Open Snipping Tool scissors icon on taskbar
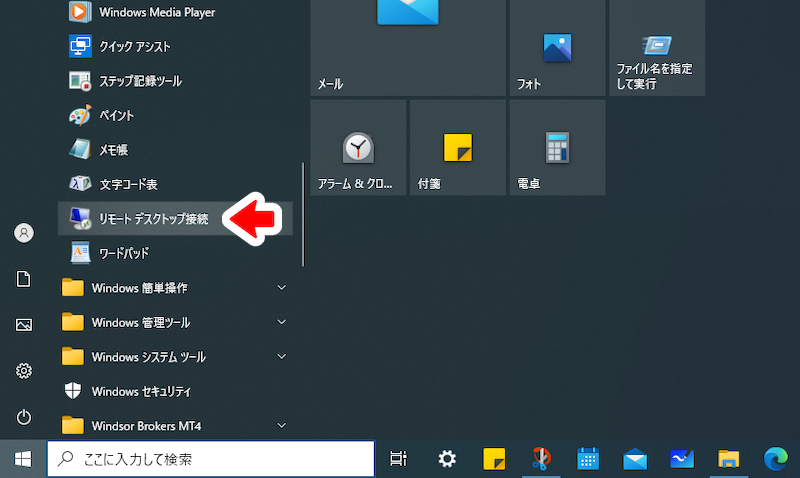Image resolution: width=800 pixels, height=478 pixels. [541, 459]
